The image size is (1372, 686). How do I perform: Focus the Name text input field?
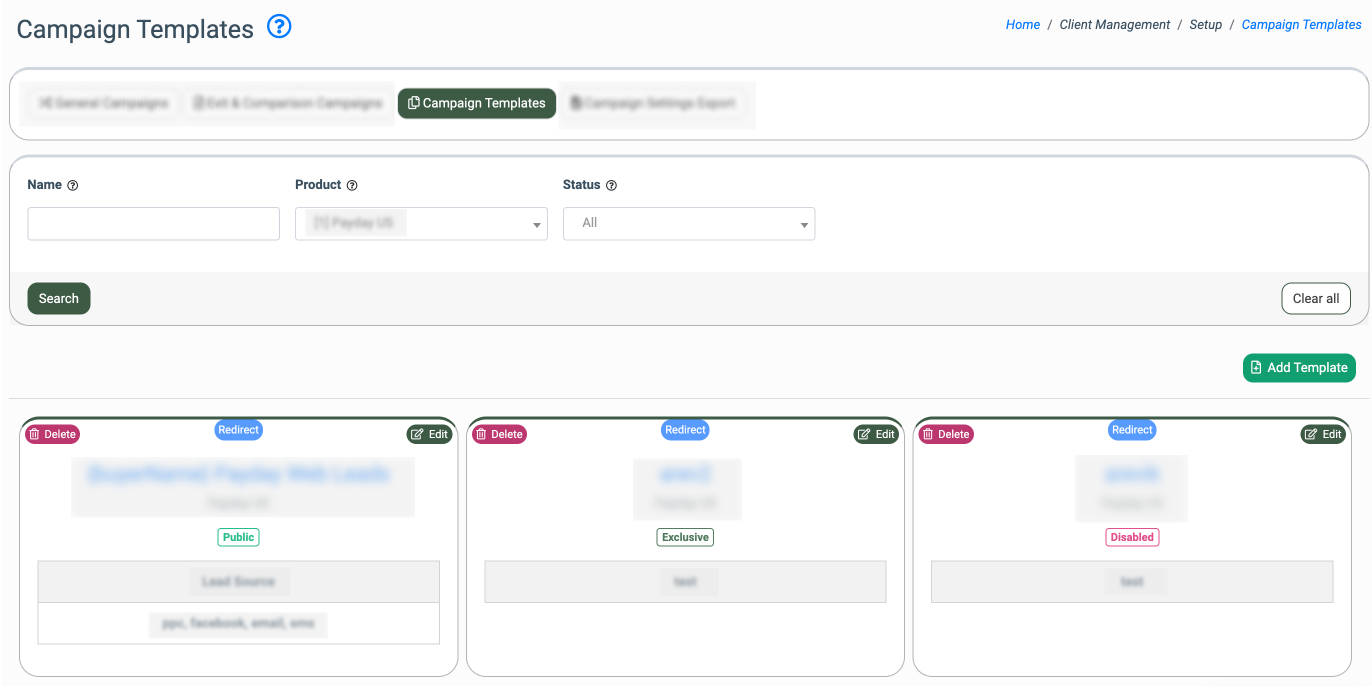153,224
